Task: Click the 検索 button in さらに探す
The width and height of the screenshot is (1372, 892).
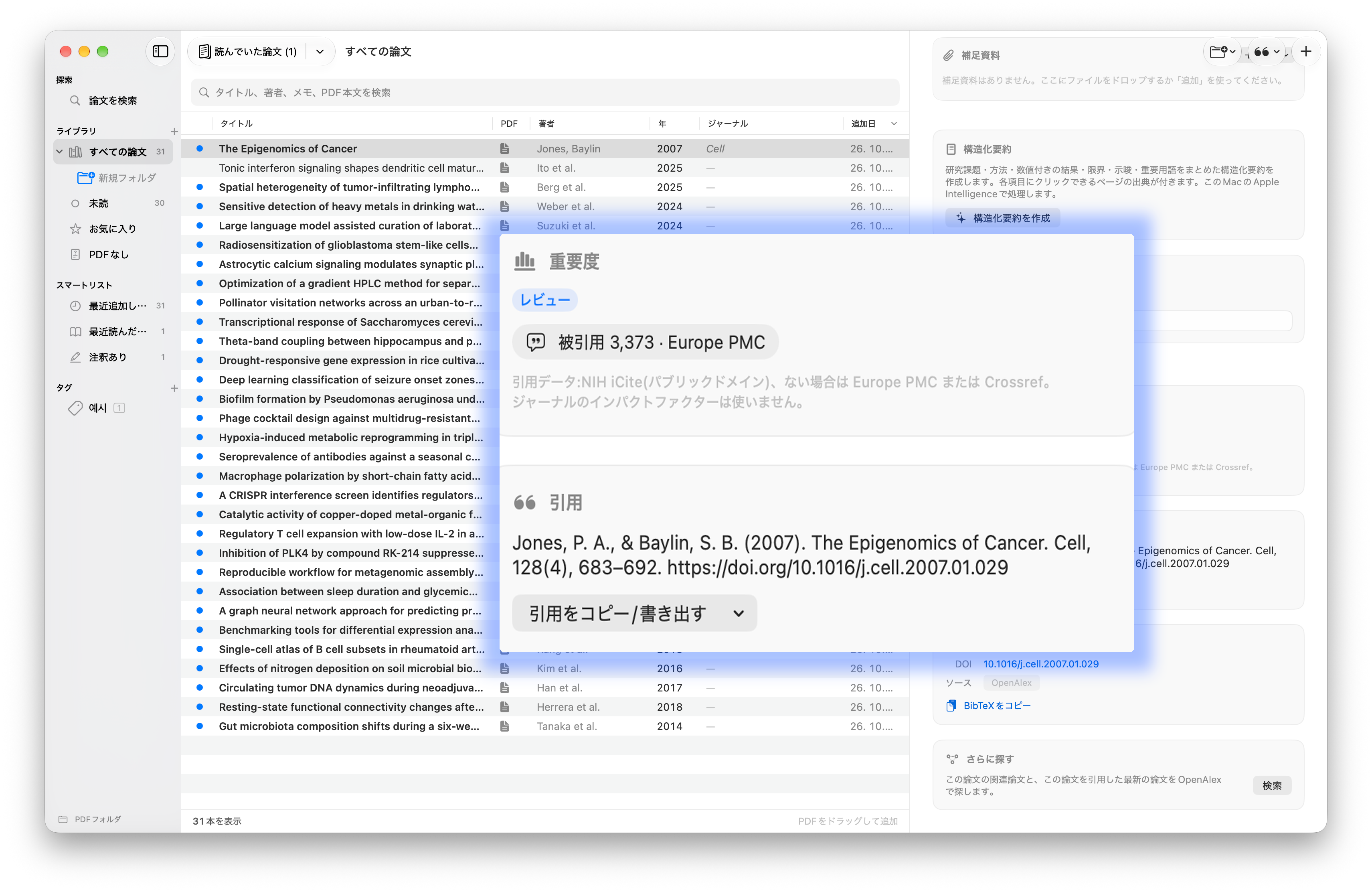Action: pos(1272,785)
